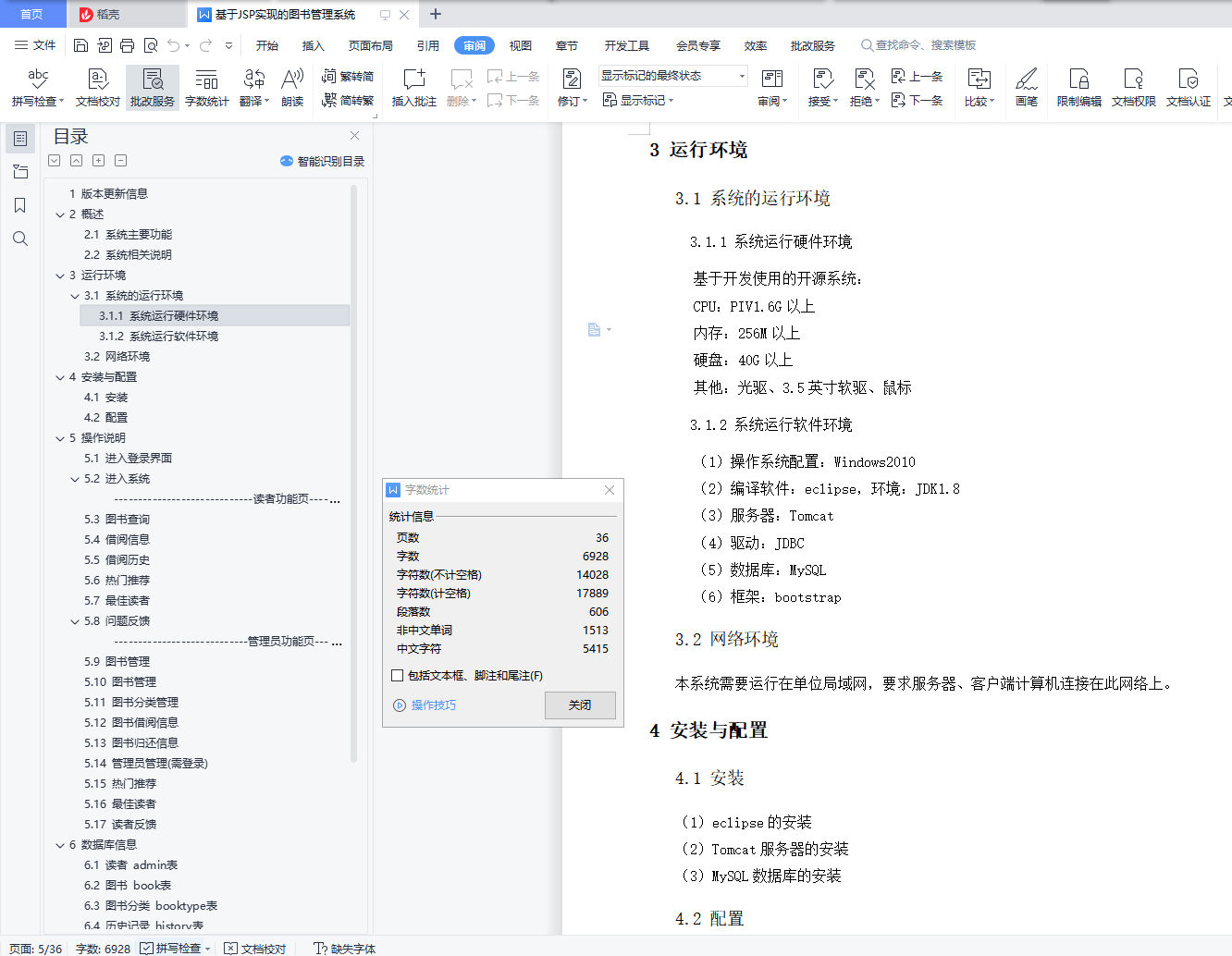This screenshot has width=1232, height=956.
Task: Click 智能识别目录 in outline pane
Action: point(323,161)
